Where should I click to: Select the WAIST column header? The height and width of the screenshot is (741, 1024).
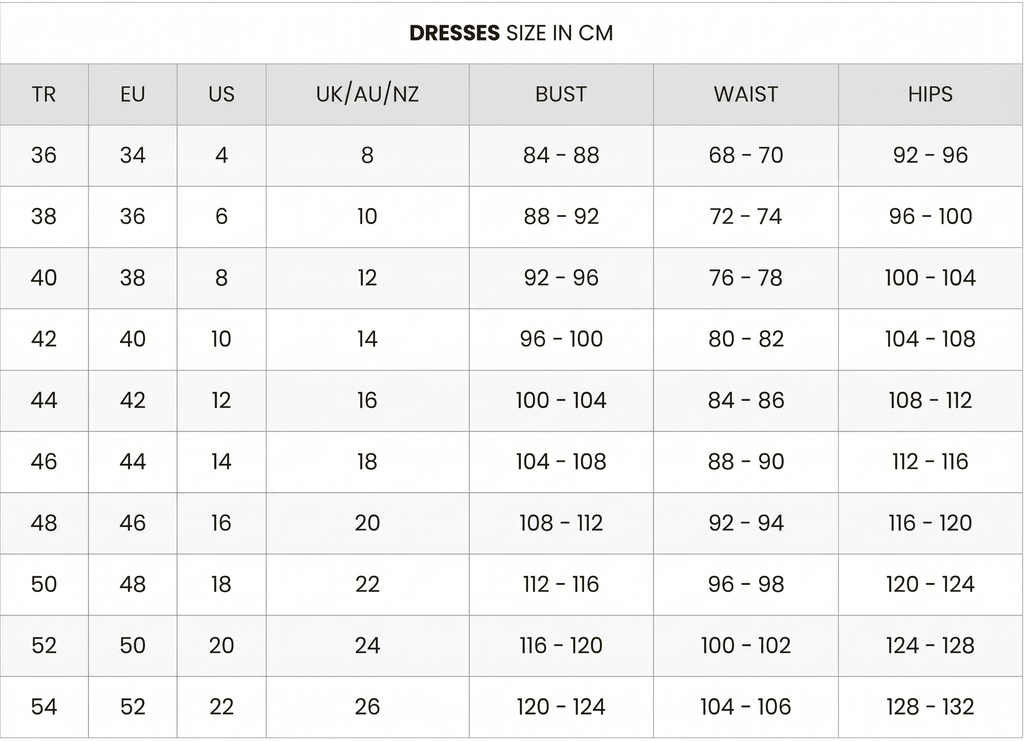[x=746, y=95]
